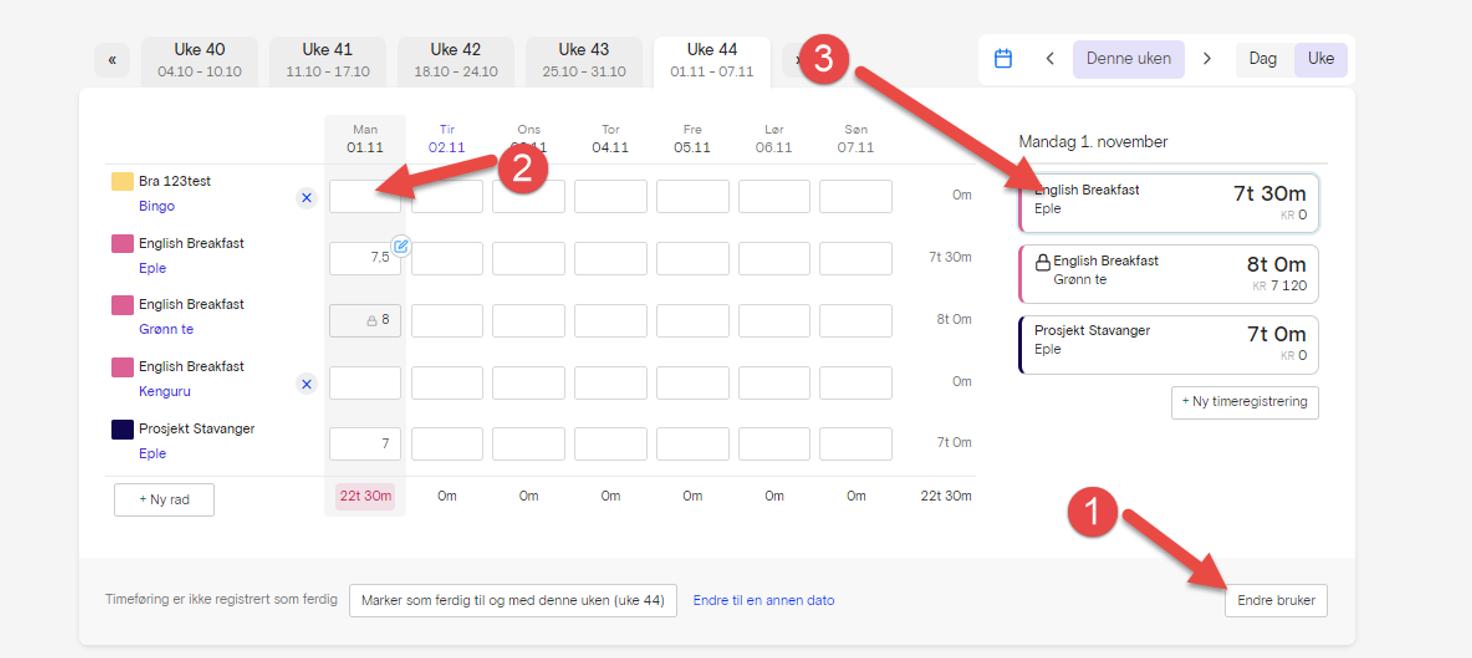Open Prosjekt Stavanger 7t 0m card
This screenshot has height=658, width=1472.
[1168, 345]
